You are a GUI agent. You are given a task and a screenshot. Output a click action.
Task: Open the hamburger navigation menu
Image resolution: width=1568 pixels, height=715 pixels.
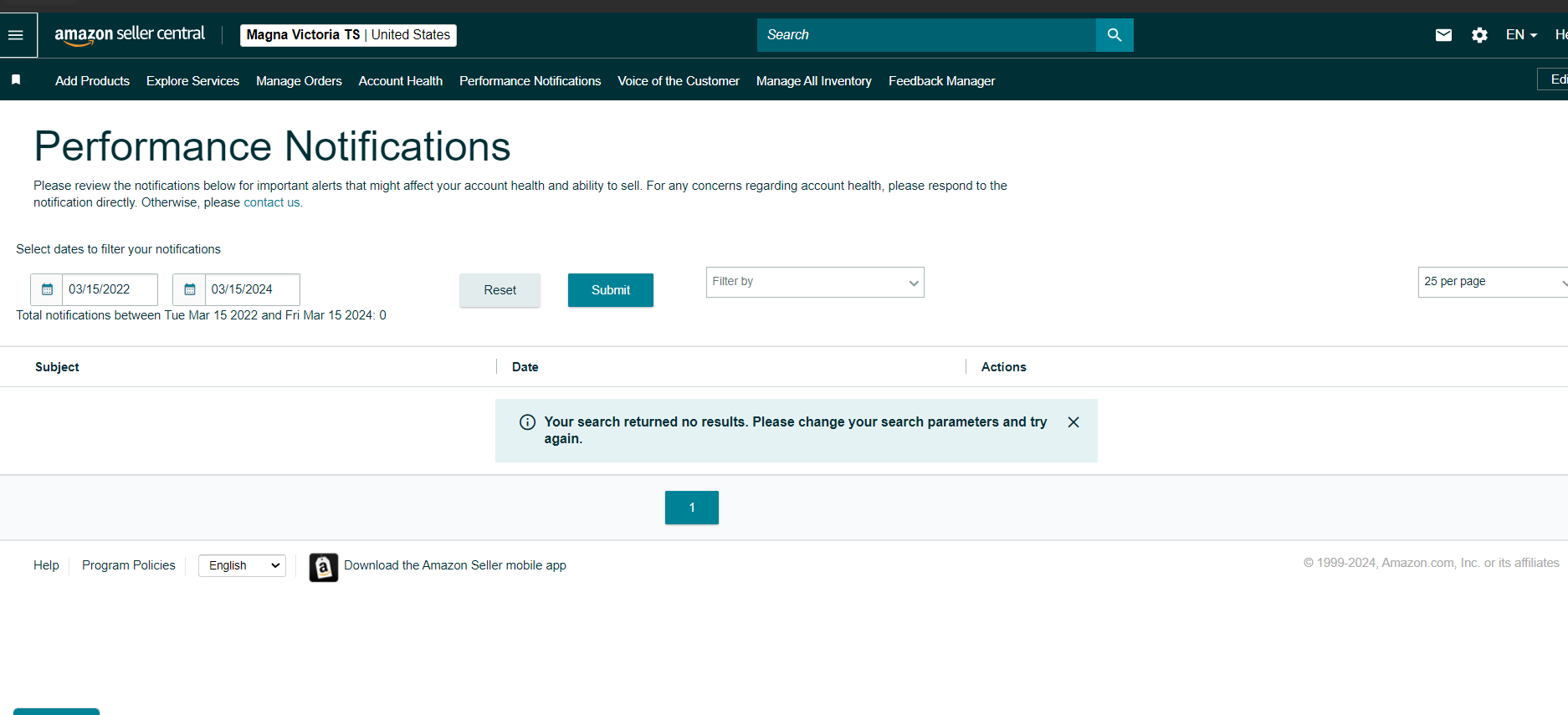(x=16, y=35)
